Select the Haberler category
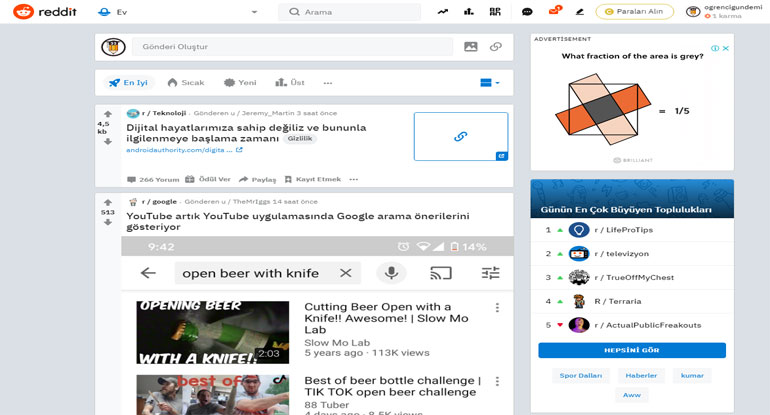 (641, 376)
